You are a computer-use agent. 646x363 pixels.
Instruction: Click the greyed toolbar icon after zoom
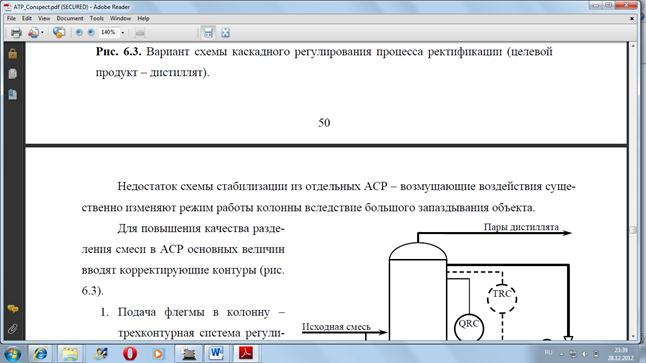click(x=140, y=33)
